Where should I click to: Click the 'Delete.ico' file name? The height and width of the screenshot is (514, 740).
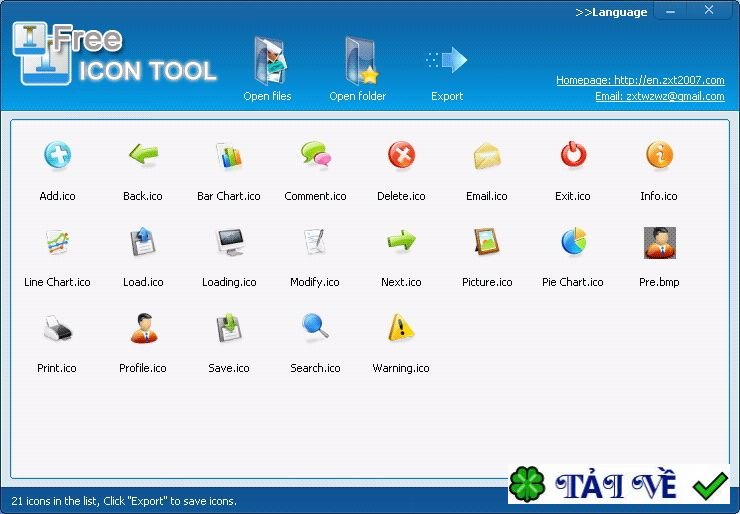(x=401, y=196)
